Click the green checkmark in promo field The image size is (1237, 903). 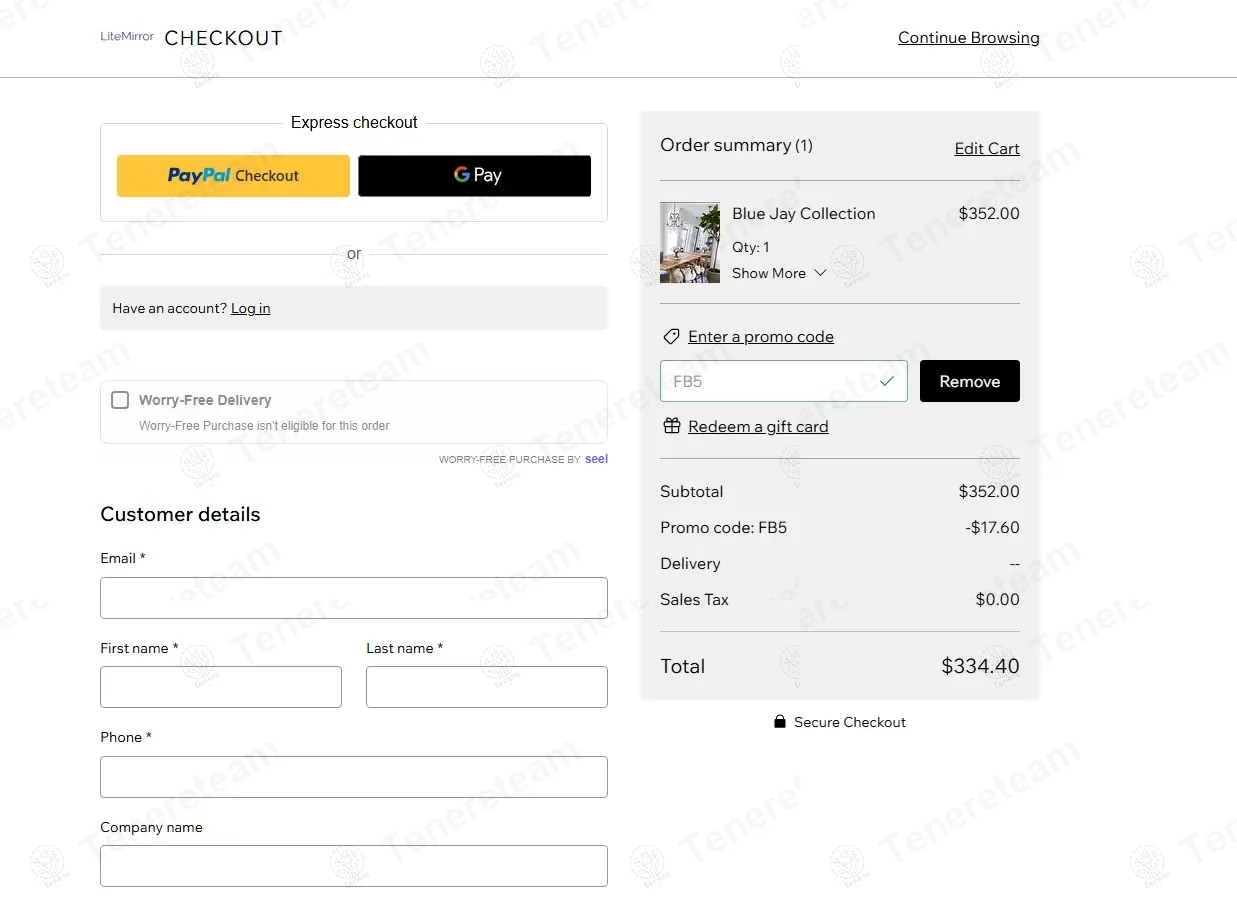tap(886, 381)
